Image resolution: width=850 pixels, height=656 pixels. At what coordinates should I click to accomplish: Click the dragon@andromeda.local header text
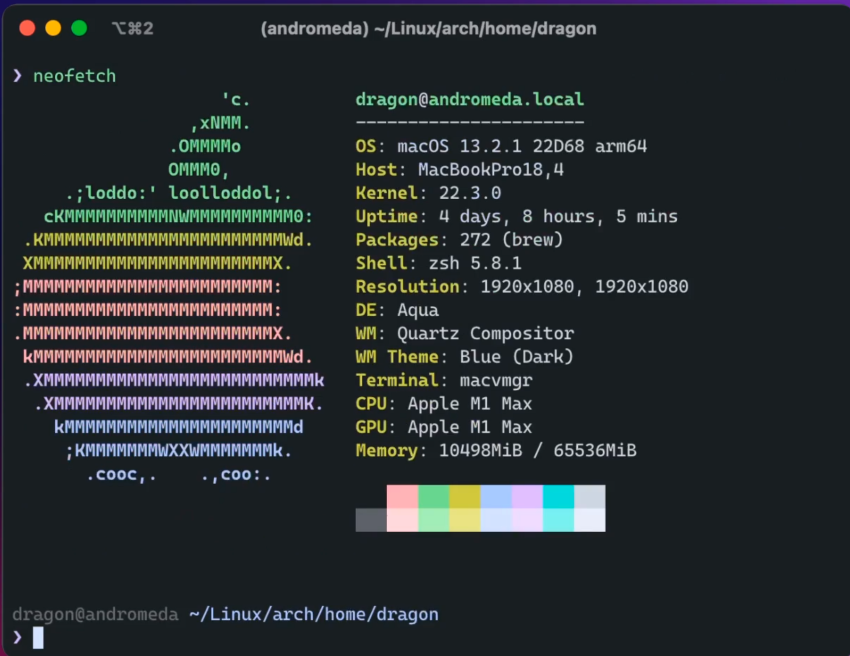[469, 100]
